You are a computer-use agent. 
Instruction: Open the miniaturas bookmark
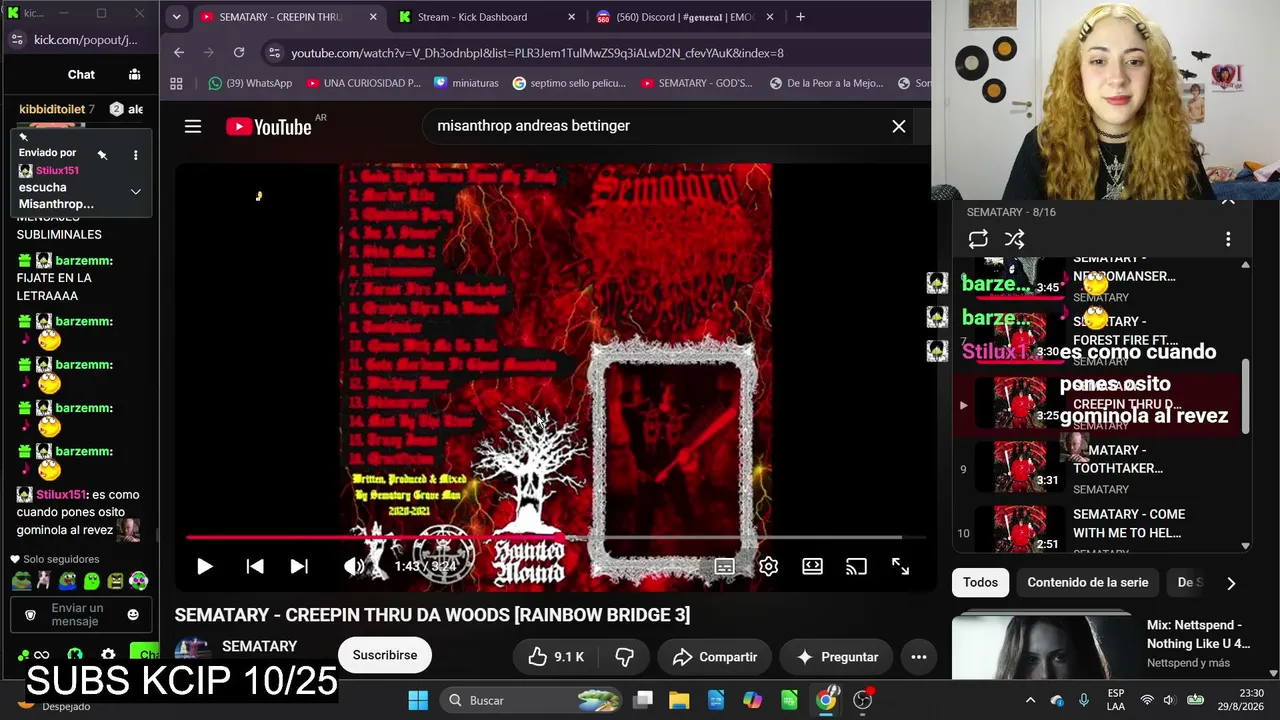466,84
